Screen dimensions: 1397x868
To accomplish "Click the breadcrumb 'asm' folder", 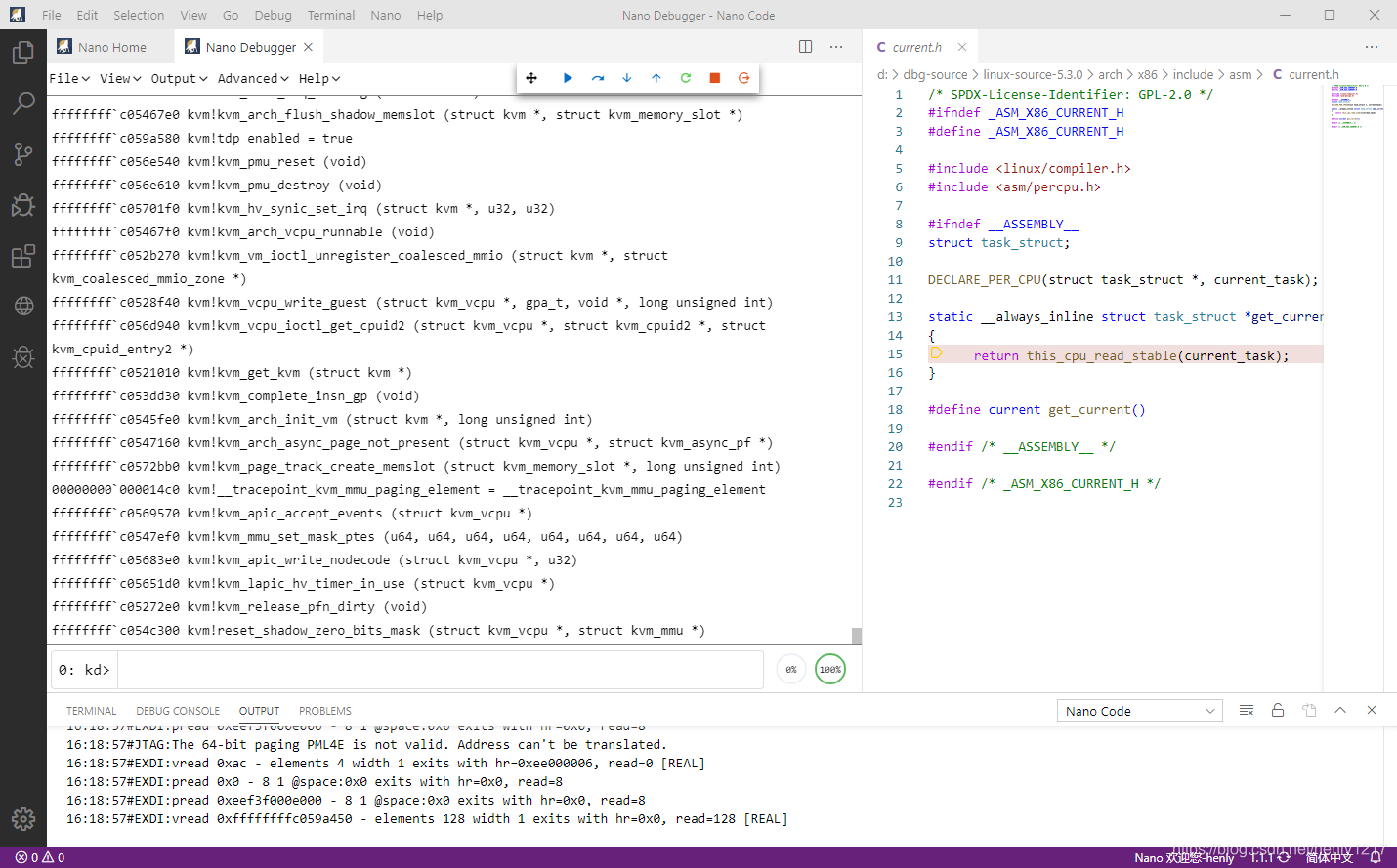I will [1240, 74].
